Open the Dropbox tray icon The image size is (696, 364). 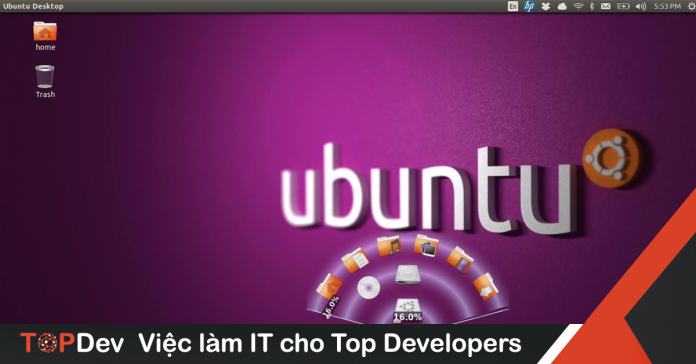tap(546, 6)
